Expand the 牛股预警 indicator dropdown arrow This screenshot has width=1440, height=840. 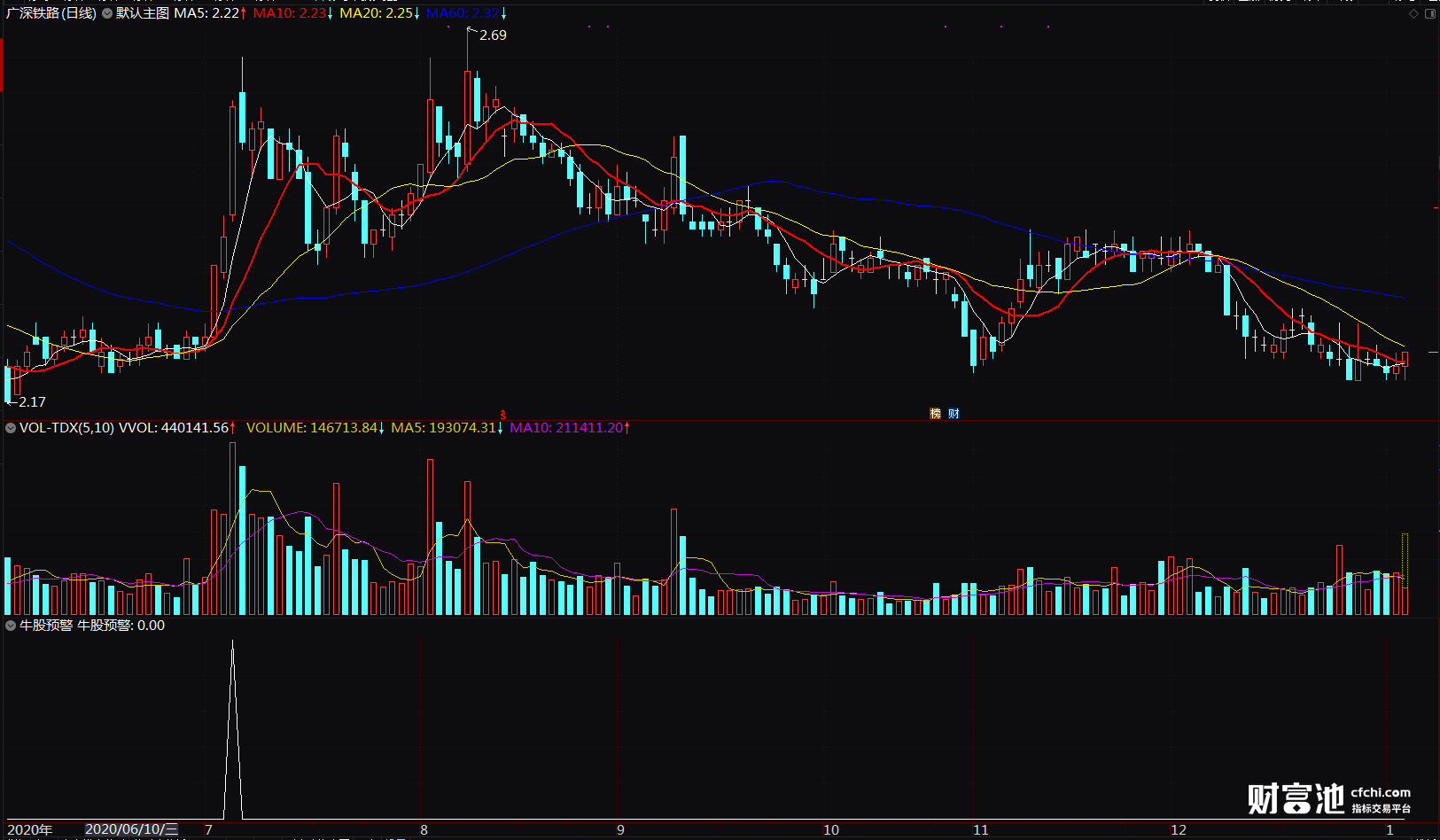click(11, 626)
